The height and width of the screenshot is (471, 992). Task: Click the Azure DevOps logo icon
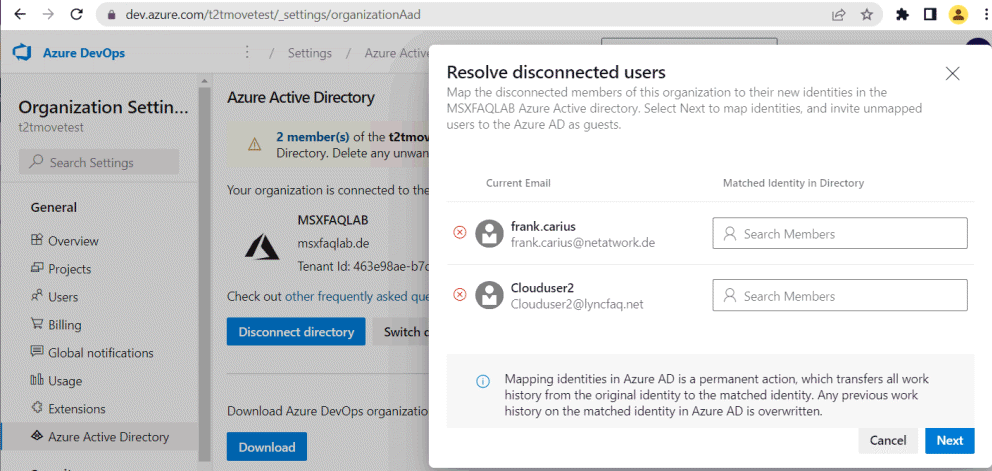[x=22, y=53]
